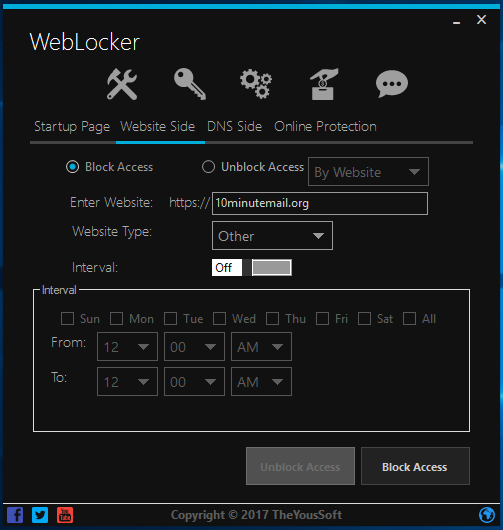Open the speech bubble feedback icon

pos(392,84)
